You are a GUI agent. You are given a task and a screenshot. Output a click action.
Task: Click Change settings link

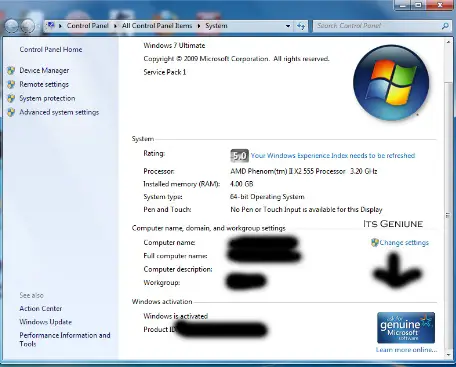point(404,243)
